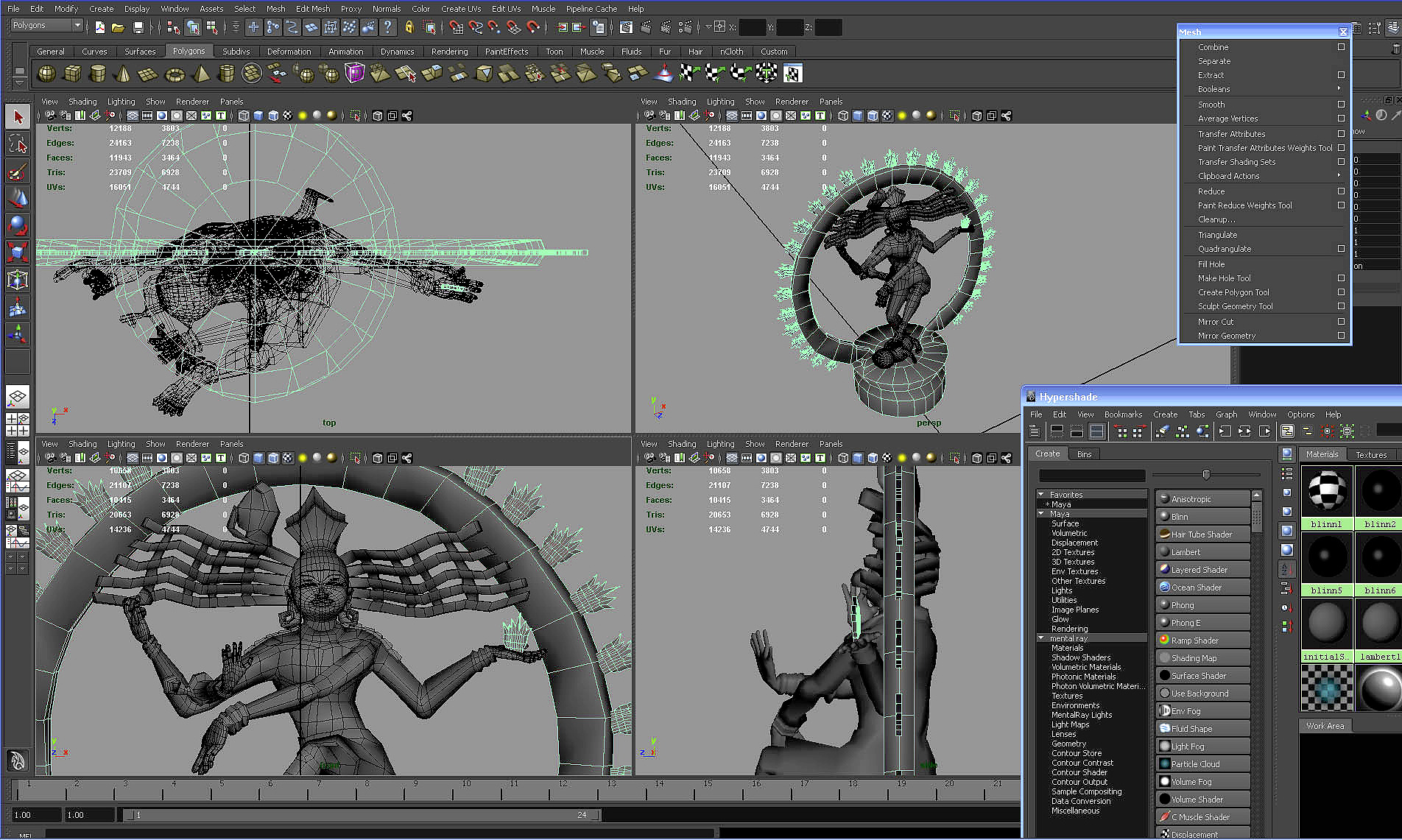Viewport: 1402px width, 840px height.
Task: Open the Create UVs menu
Action: click(x=461, y=9)
